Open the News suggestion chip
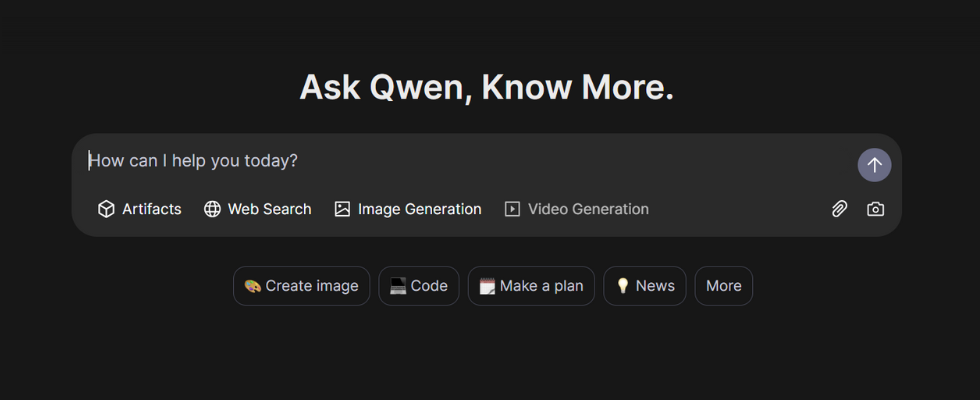980x400 pixels. coord(655,286)
